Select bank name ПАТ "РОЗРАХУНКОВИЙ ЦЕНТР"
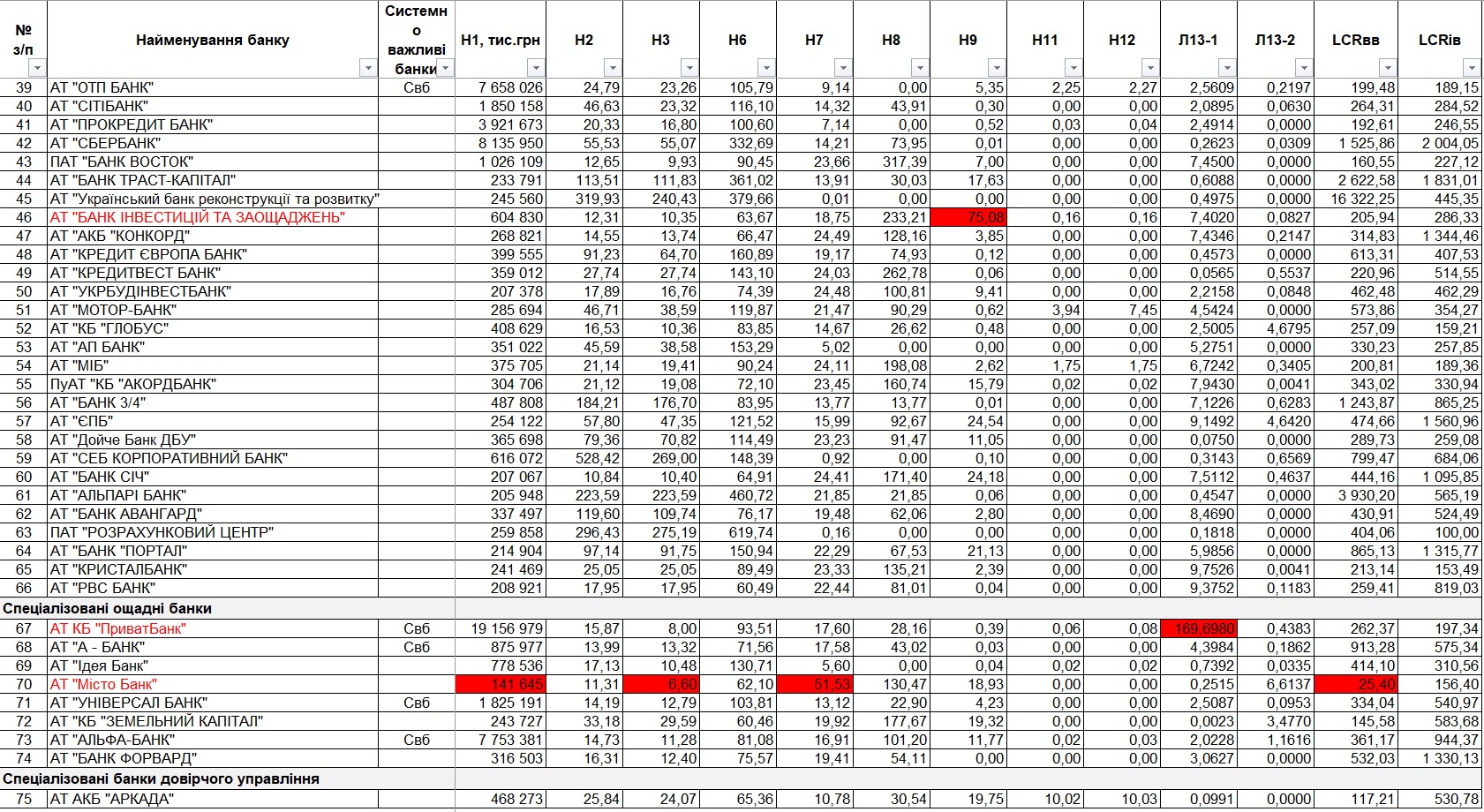 click(162, 532)
